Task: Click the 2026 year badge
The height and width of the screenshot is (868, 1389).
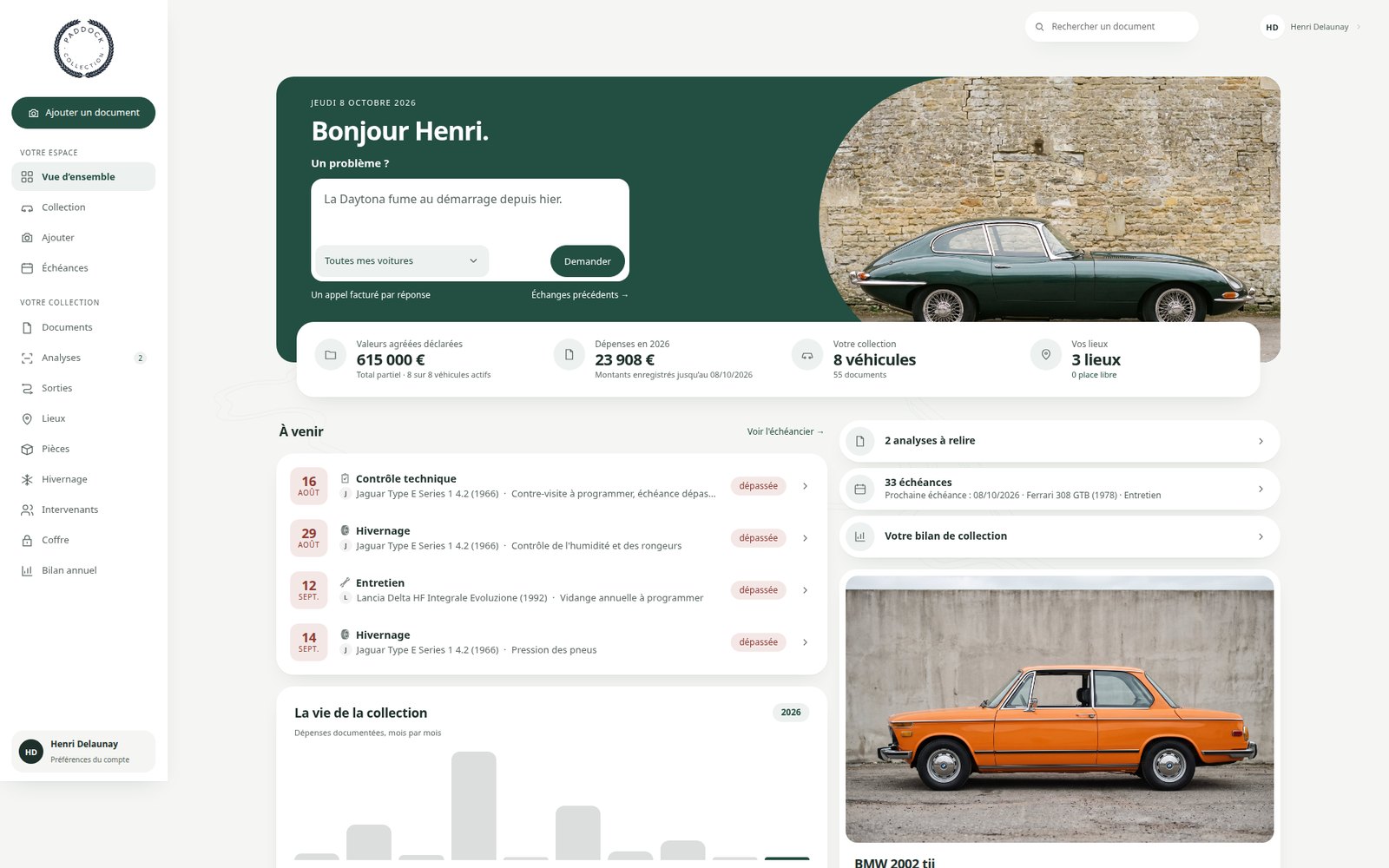Action: coord(791,713)
